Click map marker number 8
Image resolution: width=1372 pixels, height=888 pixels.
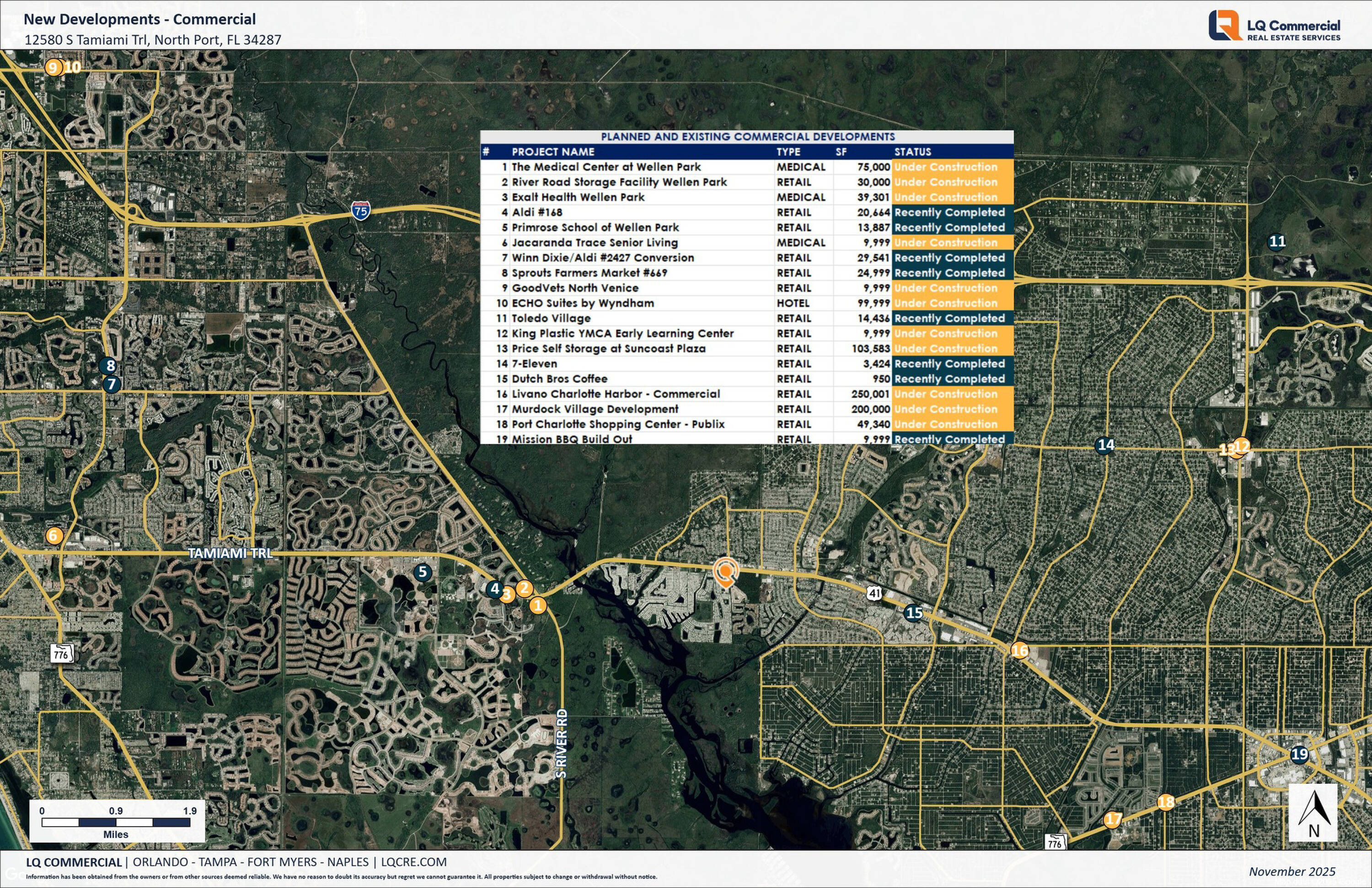(x=110, y=366)
